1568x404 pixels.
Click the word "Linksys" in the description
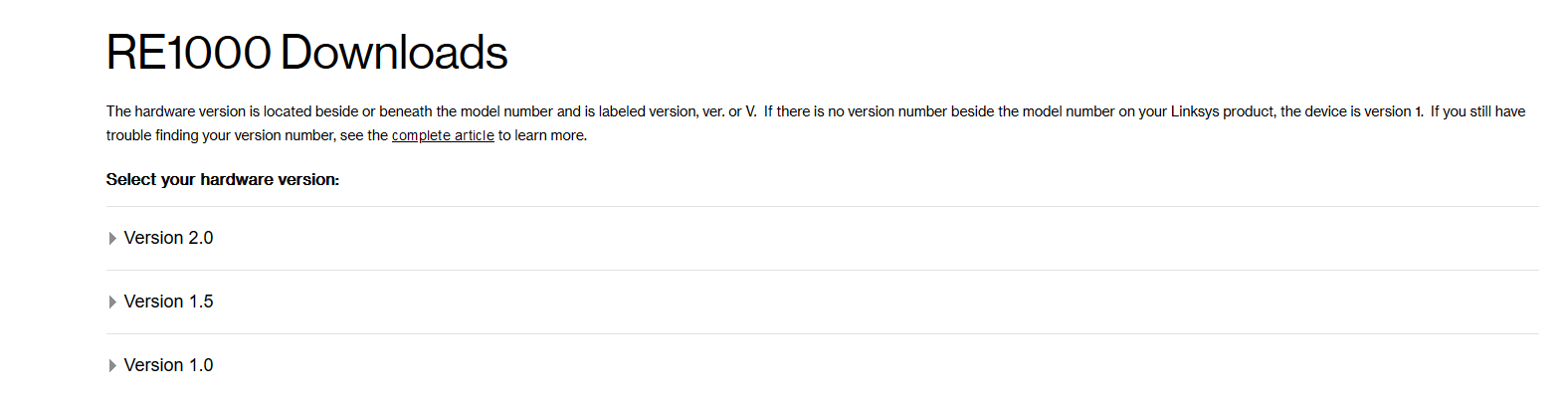(x=1195, y=111)
